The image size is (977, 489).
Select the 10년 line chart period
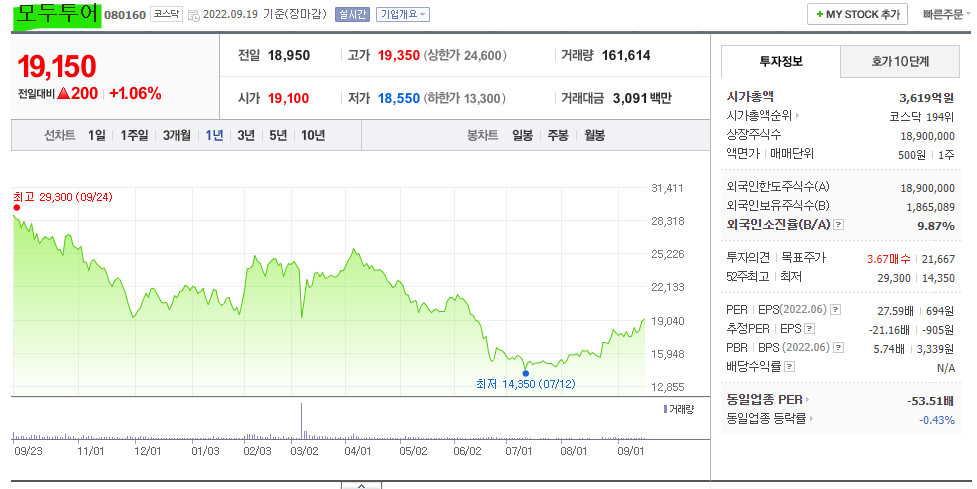(x=313, y=135)
